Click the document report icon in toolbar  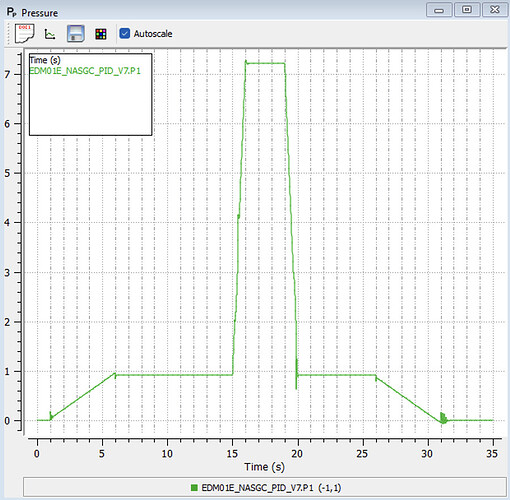(x=24, y=33)
